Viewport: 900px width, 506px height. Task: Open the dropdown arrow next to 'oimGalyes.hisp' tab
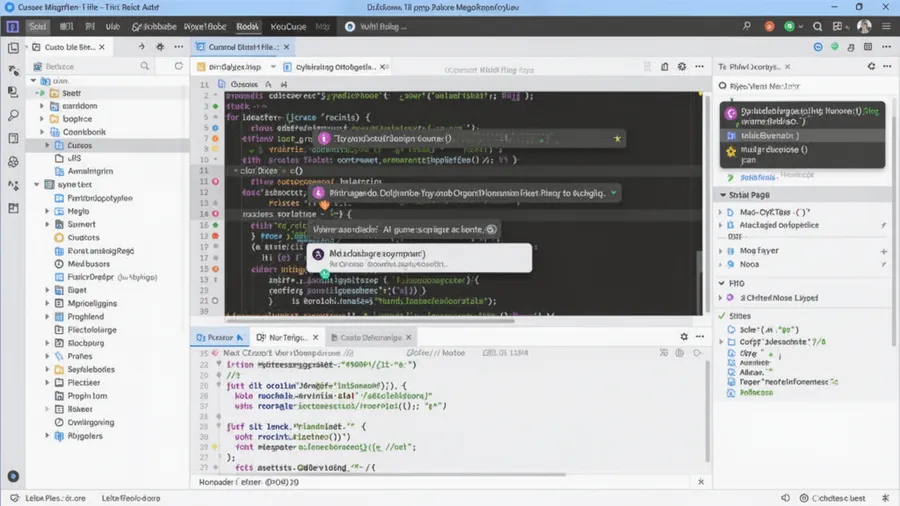[273, 67]
